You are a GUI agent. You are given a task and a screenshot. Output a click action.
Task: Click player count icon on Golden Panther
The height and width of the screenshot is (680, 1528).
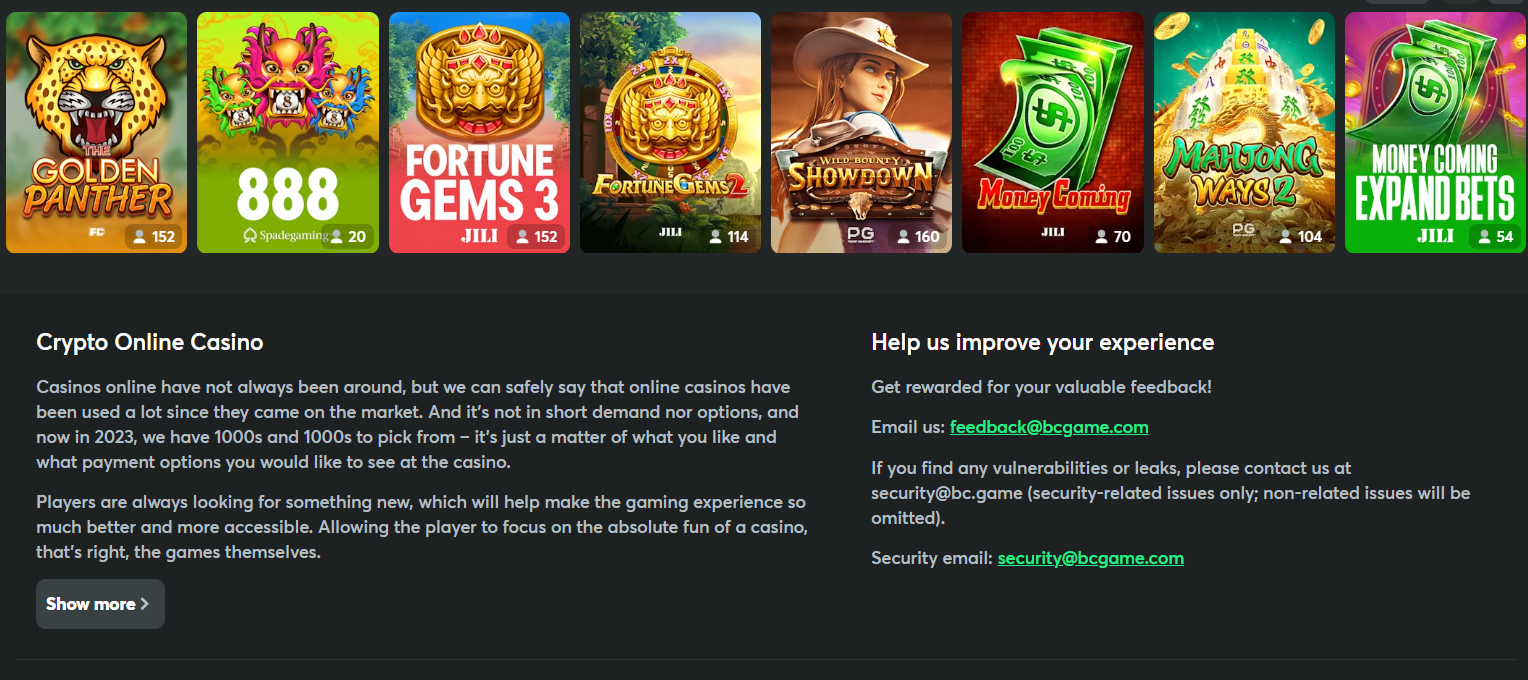click(x=141, y=237)
